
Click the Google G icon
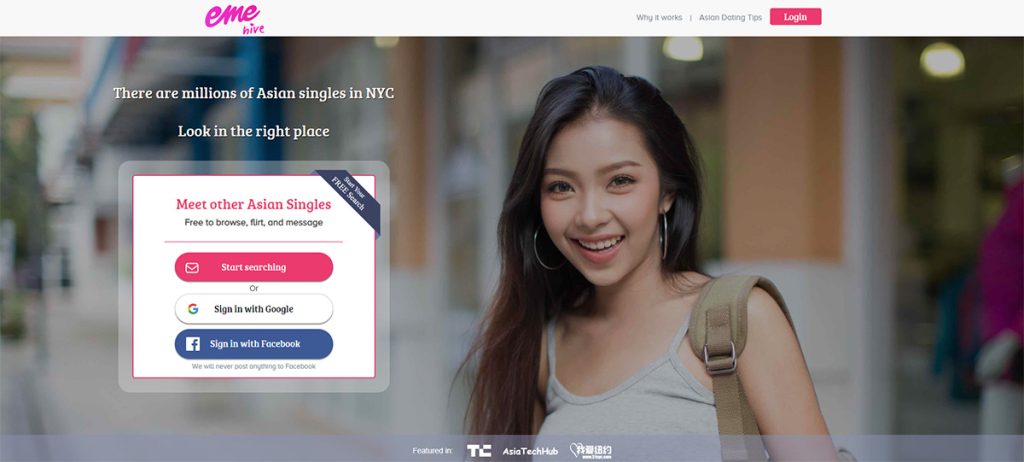click(x=193, y=309)
